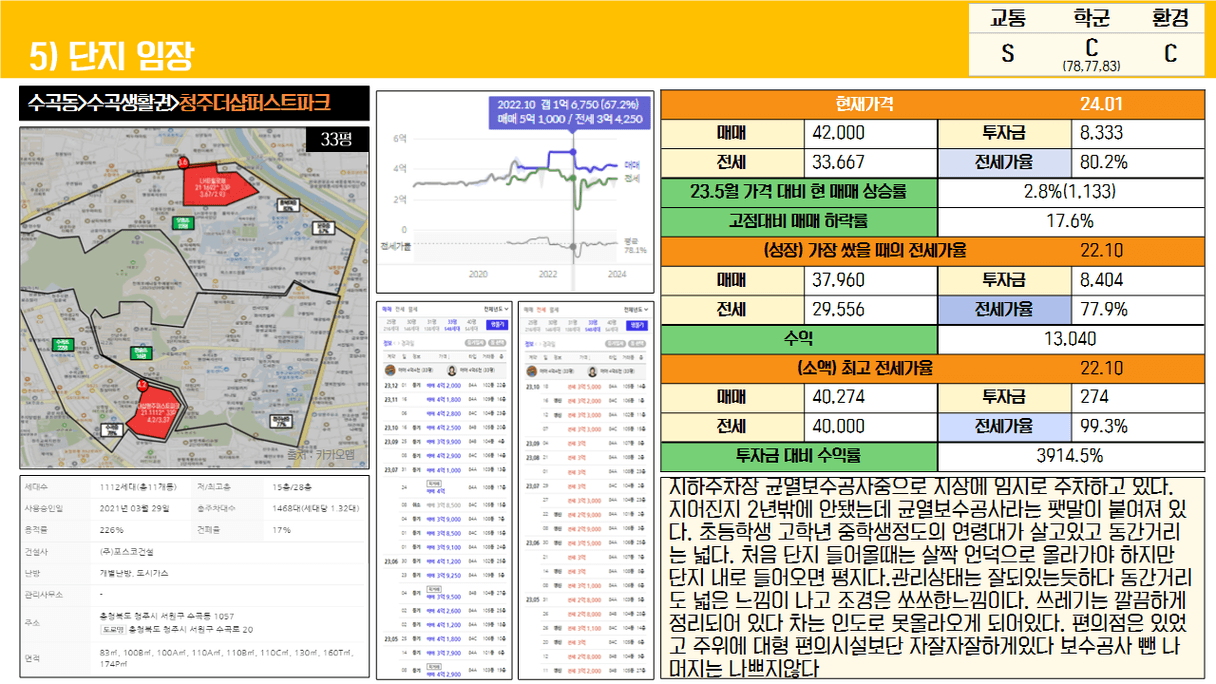Image resolution: width=1216 pixels, height=684 pixels.
Task: Click the 80.2% 전세가율 cell
Action: 1137,162
